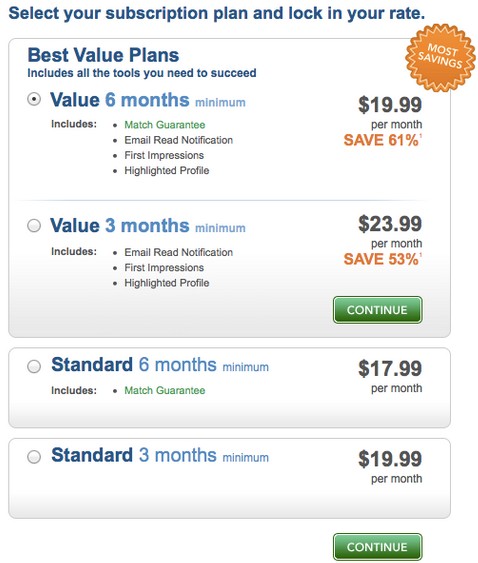
Task: Choose the Standard 6 months radio option
Action: click(34, 366)
